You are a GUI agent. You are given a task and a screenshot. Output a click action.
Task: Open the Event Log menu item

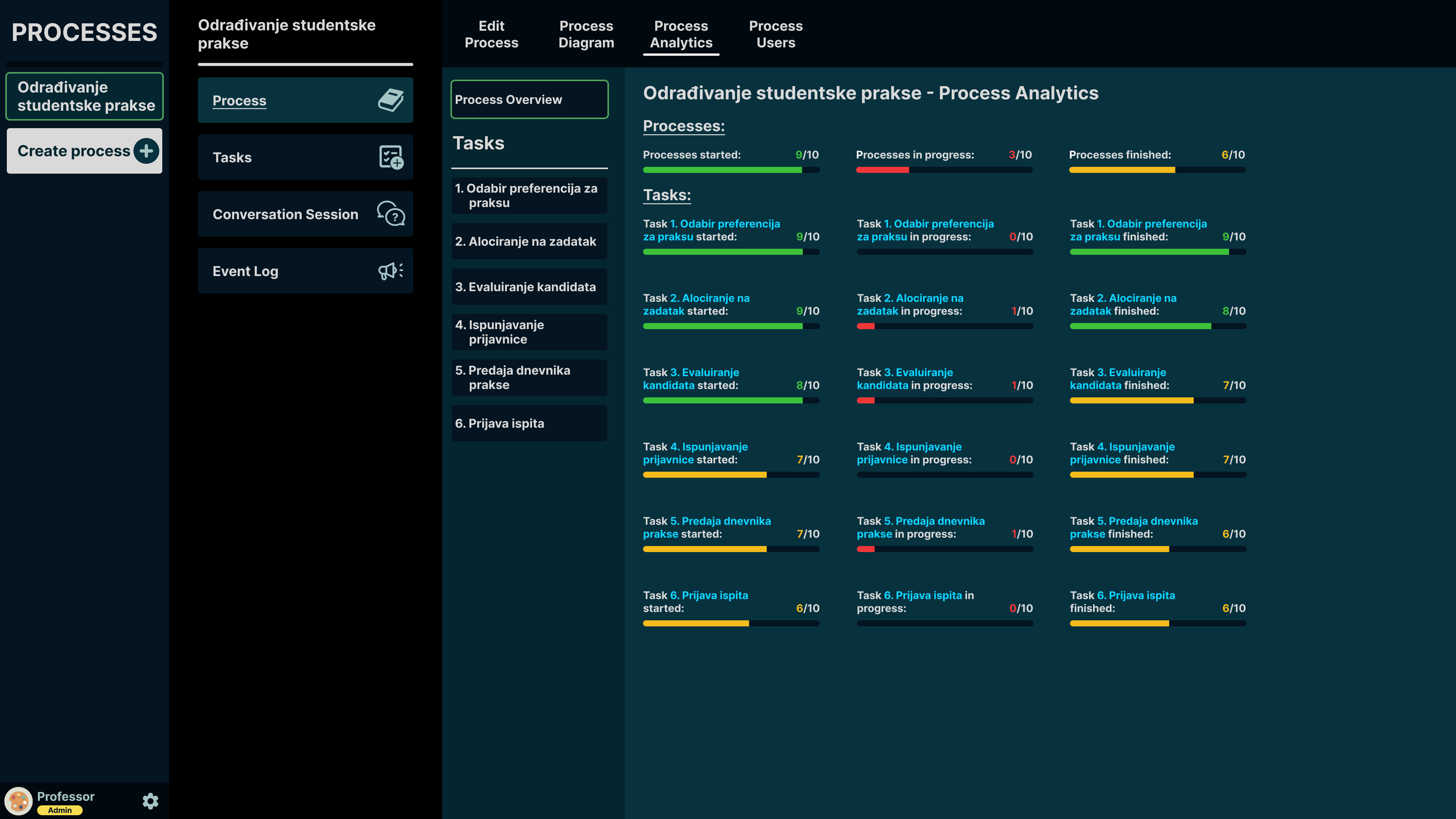(305, 271)
